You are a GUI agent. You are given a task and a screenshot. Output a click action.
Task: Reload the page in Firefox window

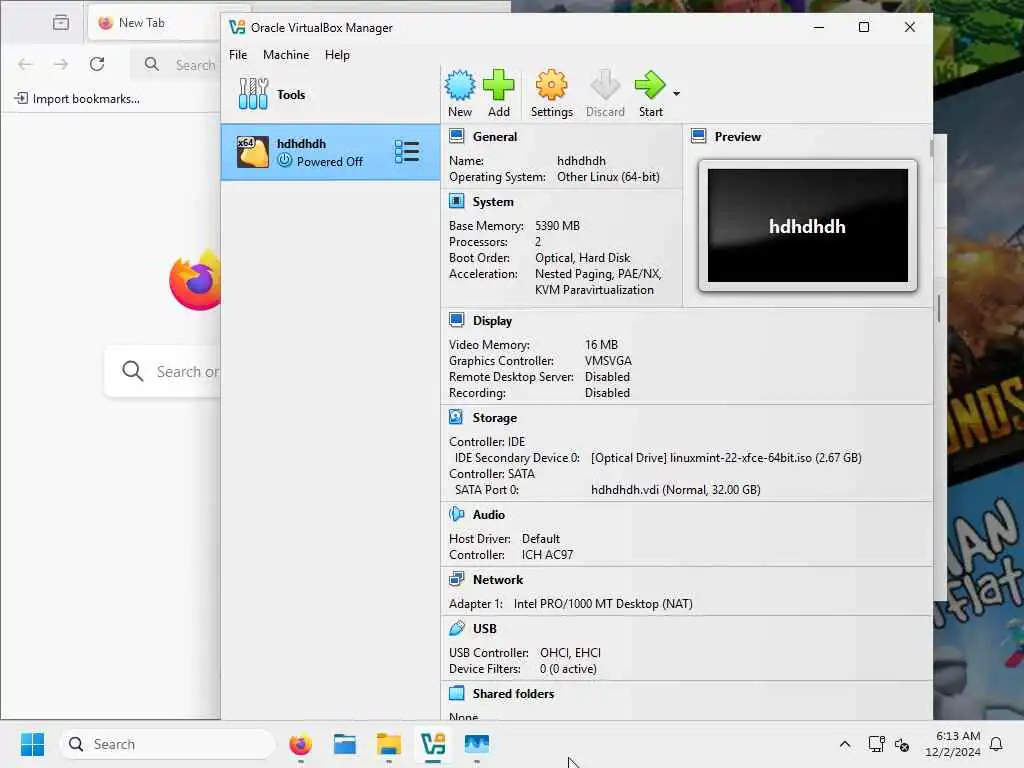[97, 64]
